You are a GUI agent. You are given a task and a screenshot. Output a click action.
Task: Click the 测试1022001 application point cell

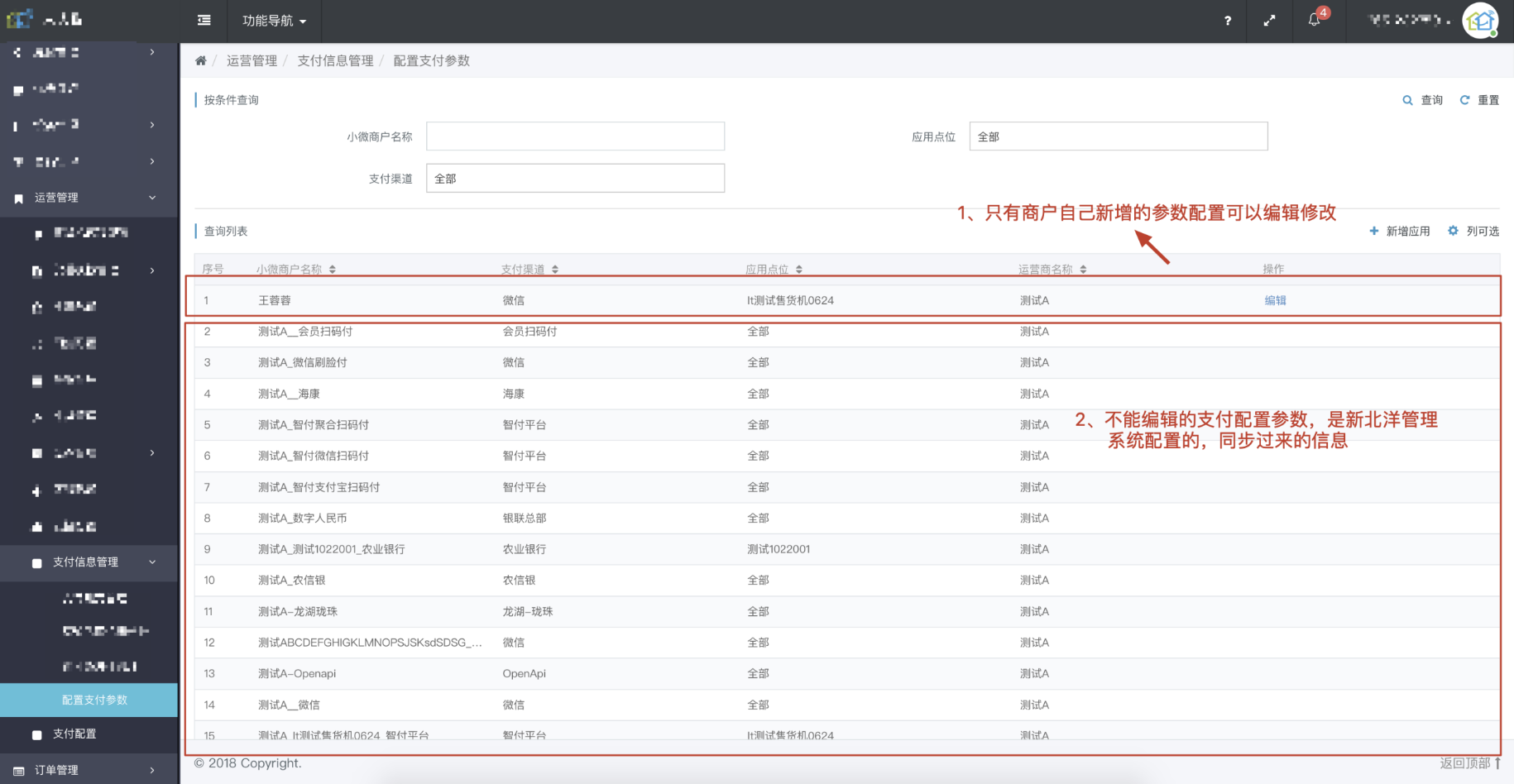click(x=779, y=549)
